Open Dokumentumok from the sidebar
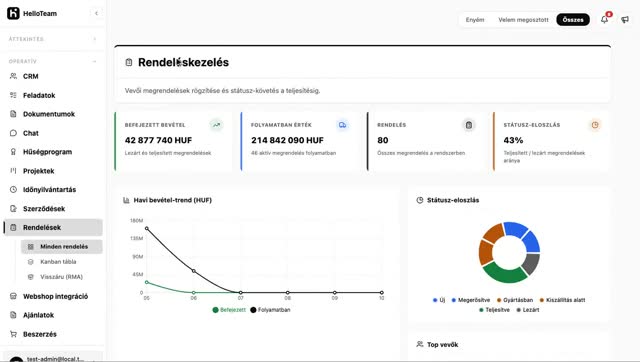Viewport: 640px width, 362px height. tap(53, 114)
